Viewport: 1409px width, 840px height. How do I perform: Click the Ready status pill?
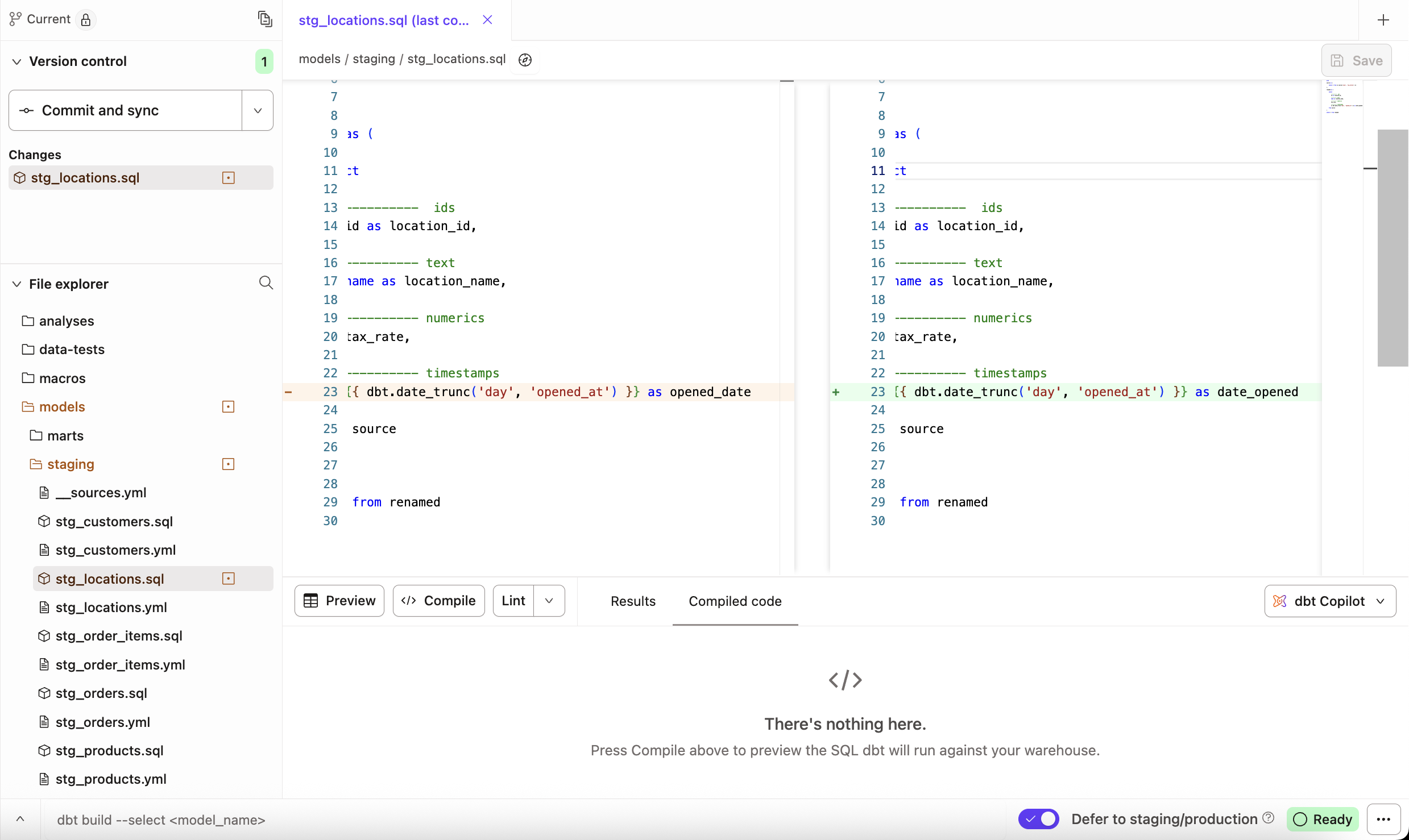(x=1323, y=819)
